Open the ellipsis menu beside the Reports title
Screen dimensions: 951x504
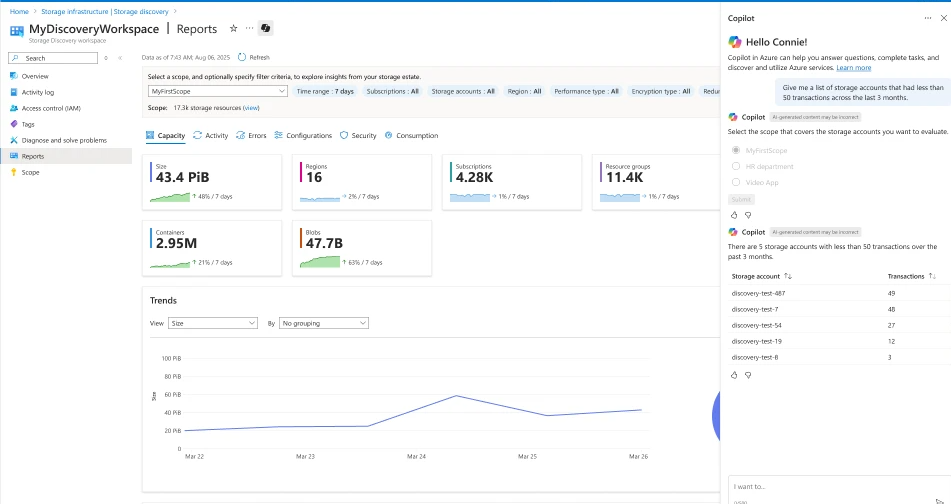point(249,29)
